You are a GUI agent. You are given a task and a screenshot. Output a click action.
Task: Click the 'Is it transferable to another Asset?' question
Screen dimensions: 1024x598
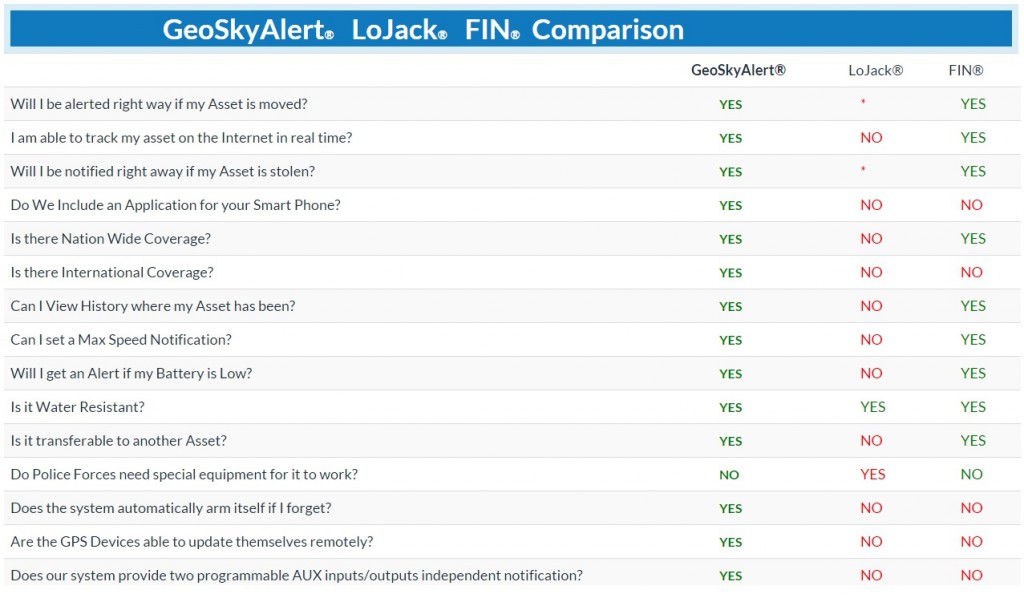pos(119,441)
